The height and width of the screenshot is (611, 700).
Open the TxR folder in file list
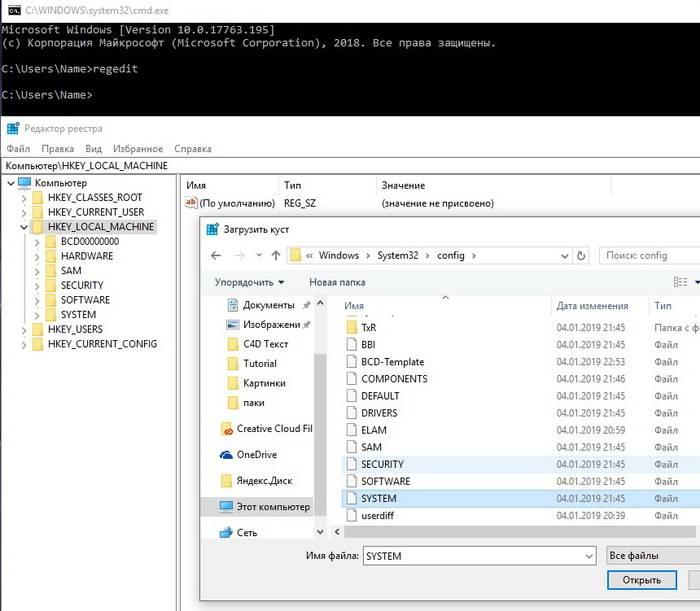point(369,328)
